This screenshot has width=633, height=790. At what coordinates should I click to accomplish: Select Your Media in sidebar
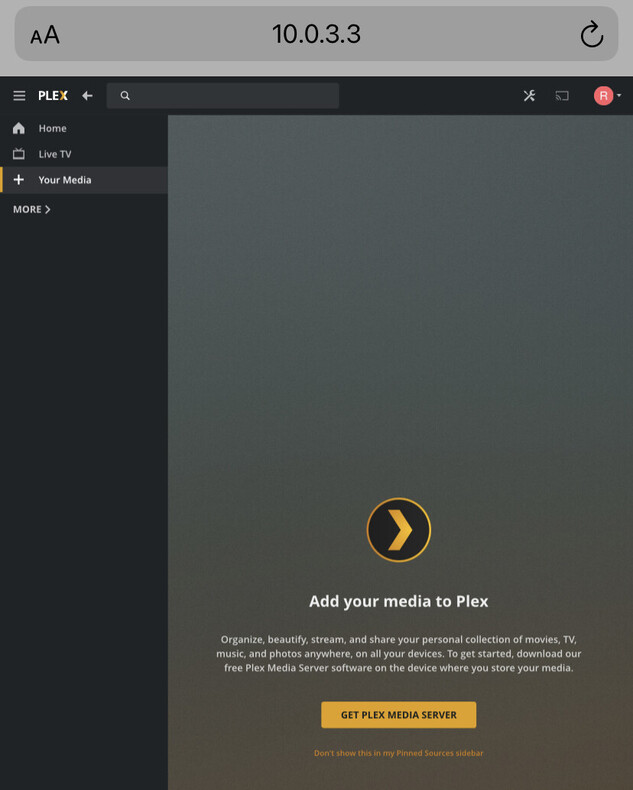[84, 180]
